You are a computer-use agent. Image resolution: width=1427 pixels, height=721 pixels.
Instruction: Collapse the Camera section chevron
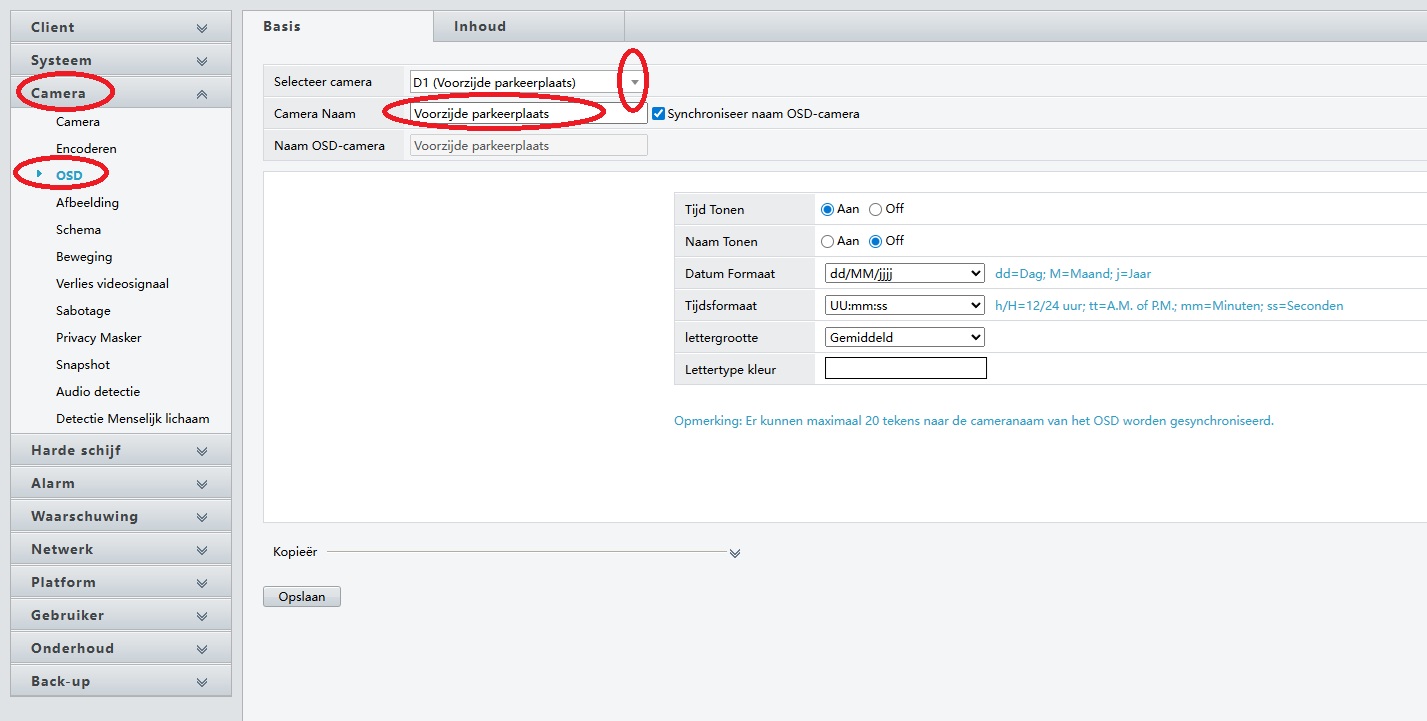pyautogui.click(x=202, y=94)
